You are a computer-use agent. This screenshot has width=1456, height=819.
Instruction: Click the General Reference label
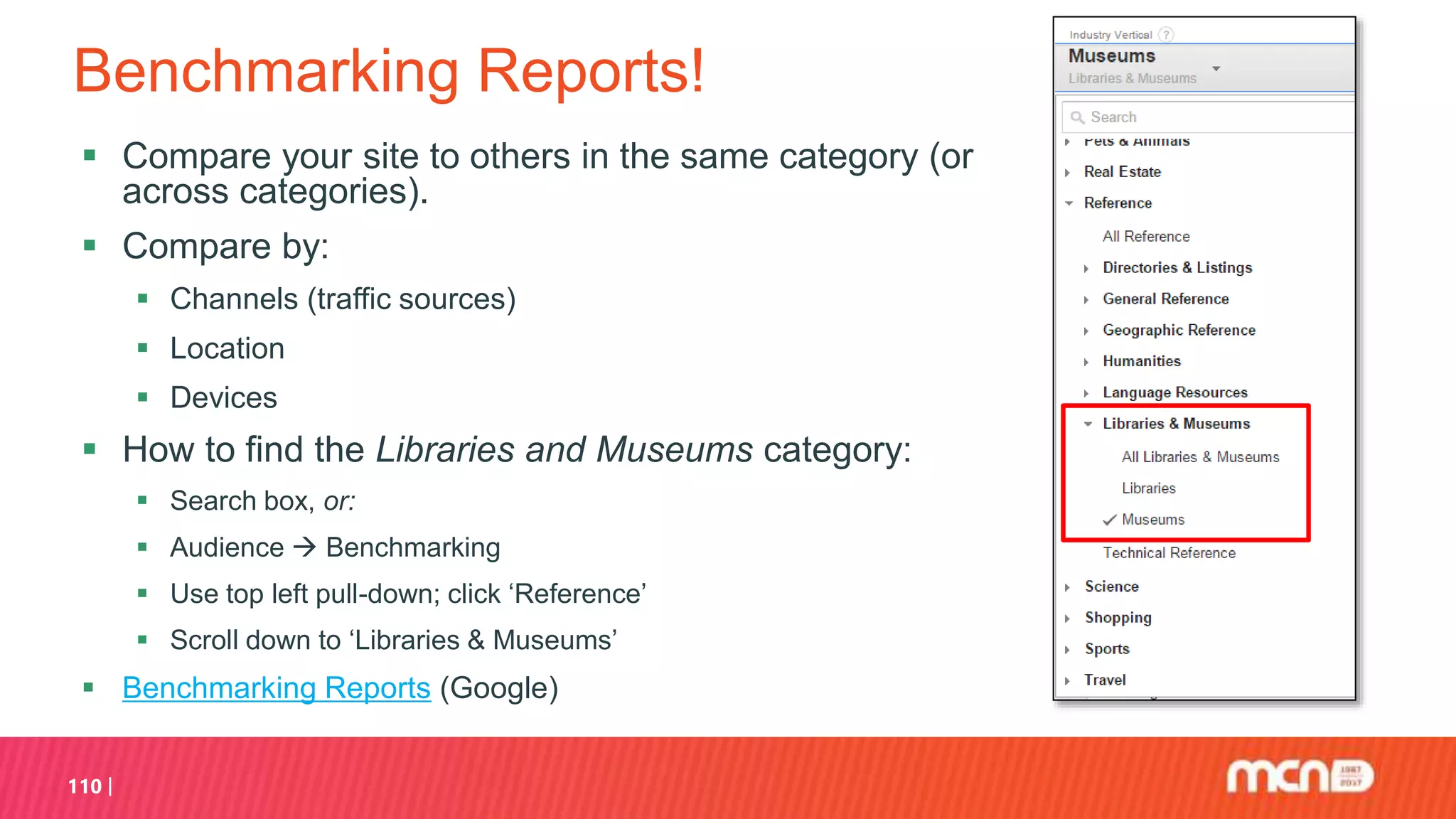[x=1165, y=299]
